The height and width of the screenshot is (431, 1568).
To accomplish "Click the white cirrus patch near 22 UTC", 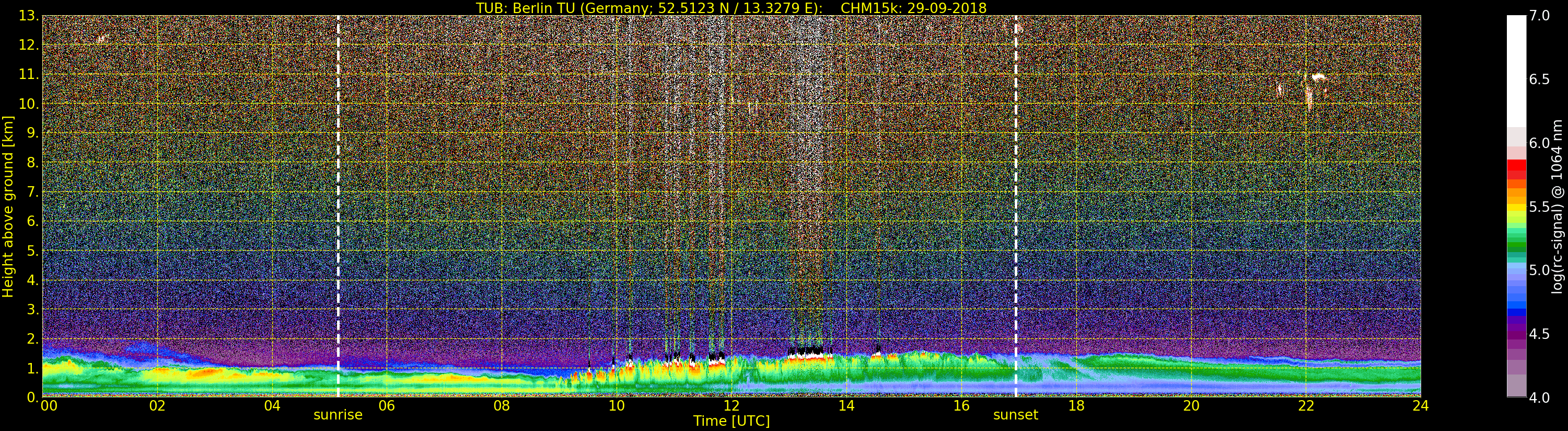I will click(x=1318, y=77).
